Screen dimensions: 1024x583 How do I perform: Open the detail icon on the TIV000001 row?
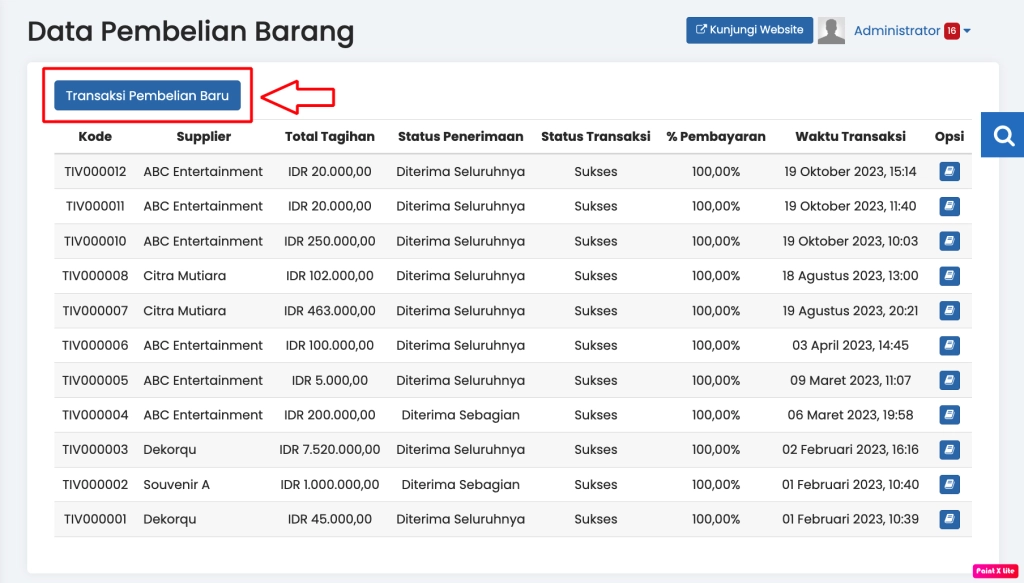948,519
